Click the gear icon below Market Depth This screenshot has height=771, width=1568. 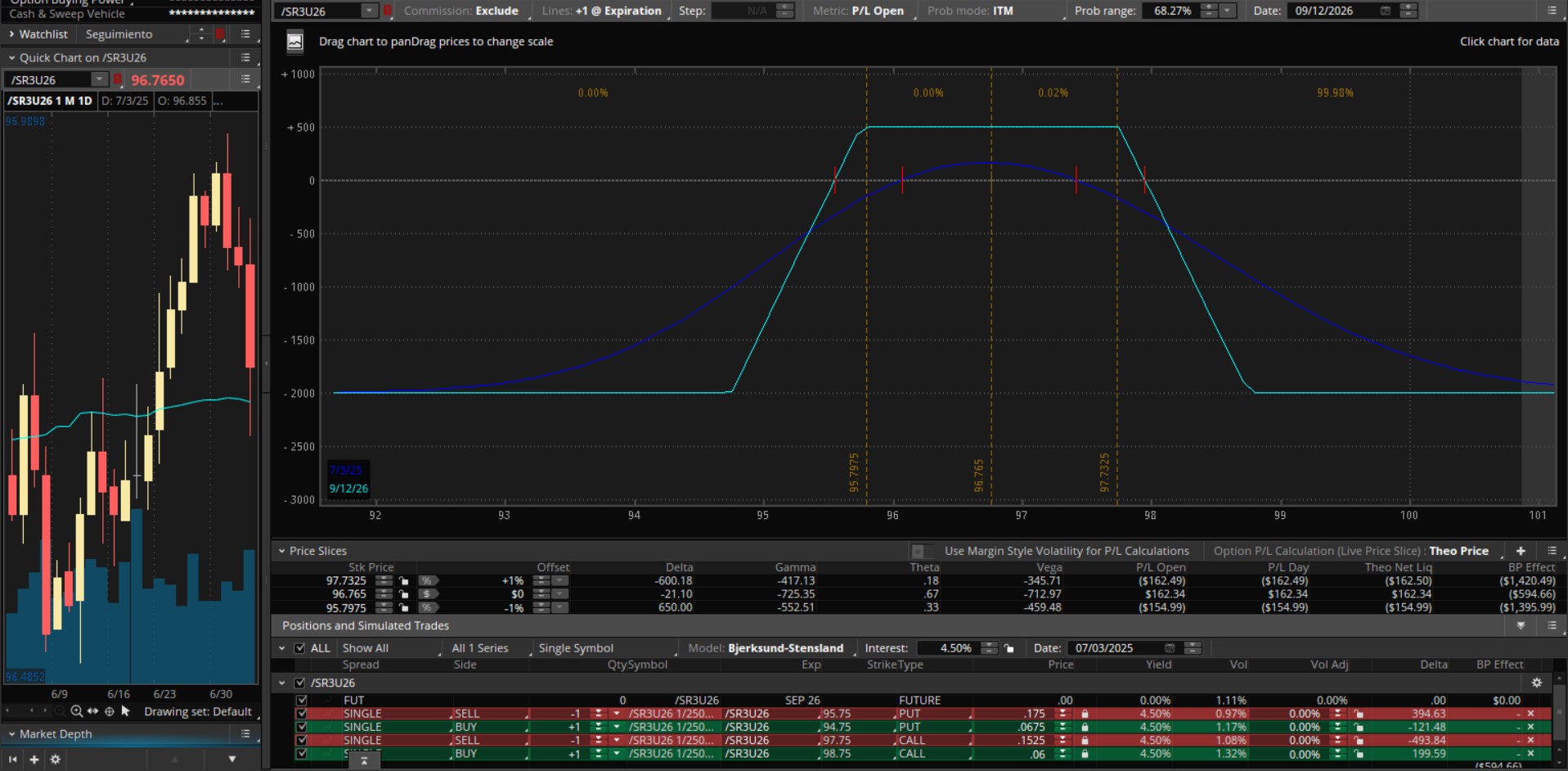pyautogui.click(x=56, y=760)
